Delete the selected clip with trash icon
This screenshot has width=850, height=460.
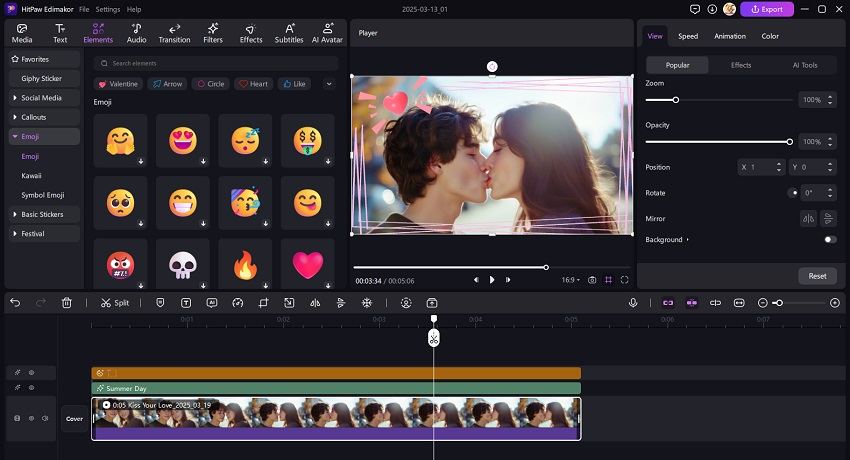pyautogui.click(x=67, y=302)
